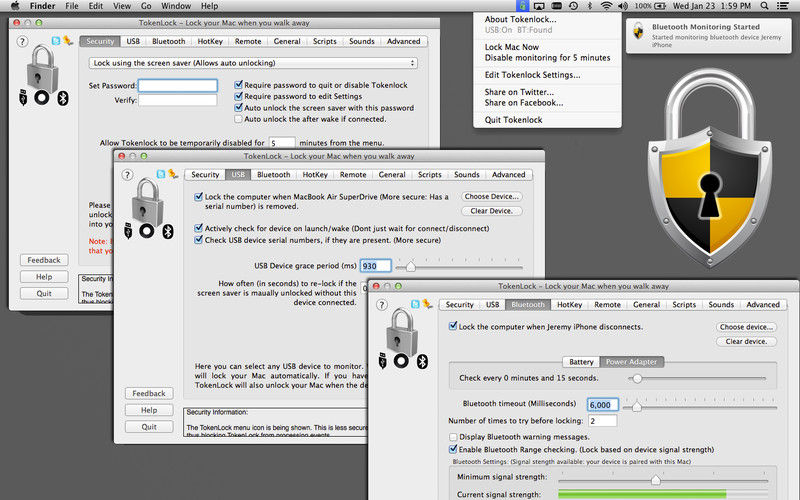800x500 pixels.
Task: Click the Set Password field
Action: [178, 85]
